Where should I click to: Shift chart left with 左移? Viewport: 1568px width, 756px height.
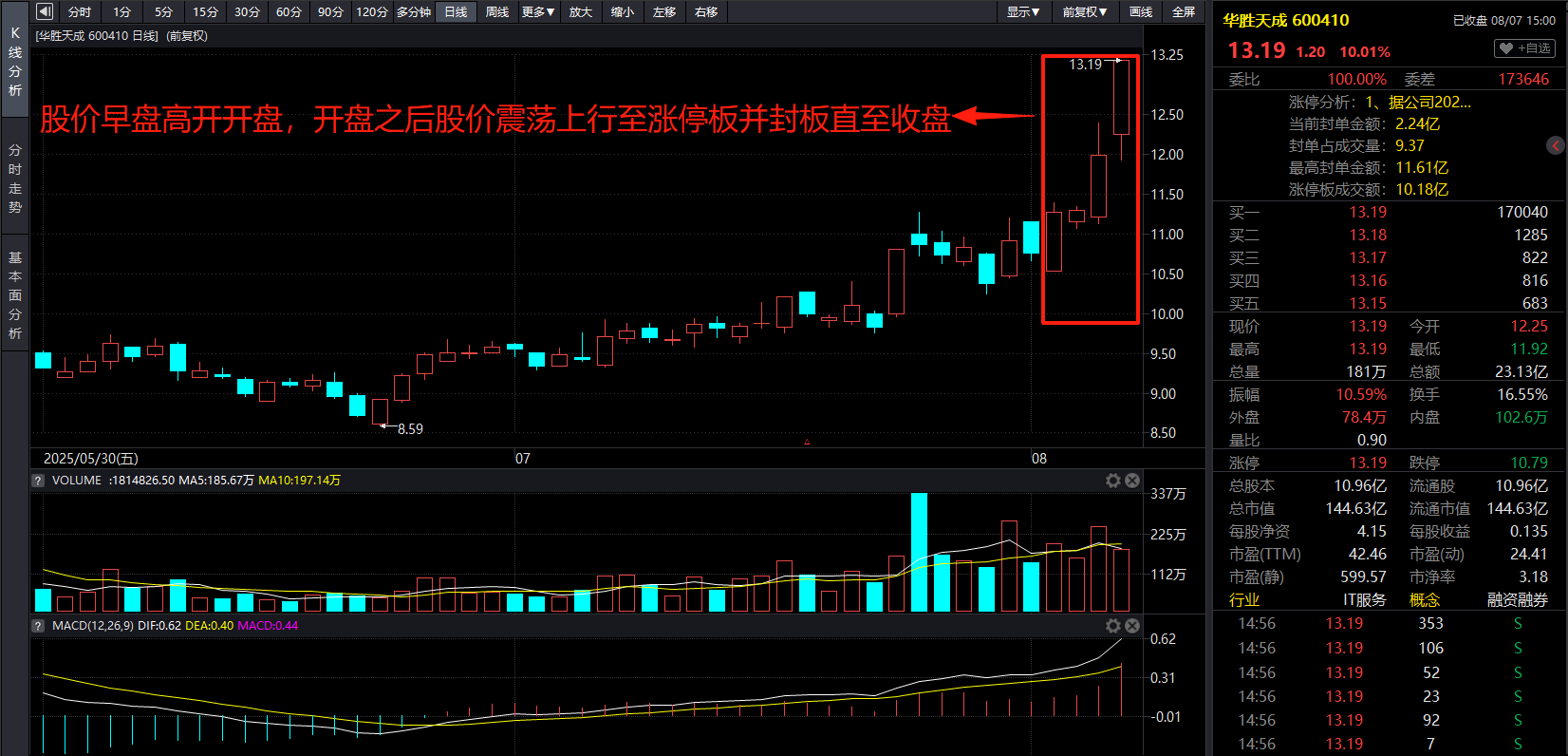664,12
